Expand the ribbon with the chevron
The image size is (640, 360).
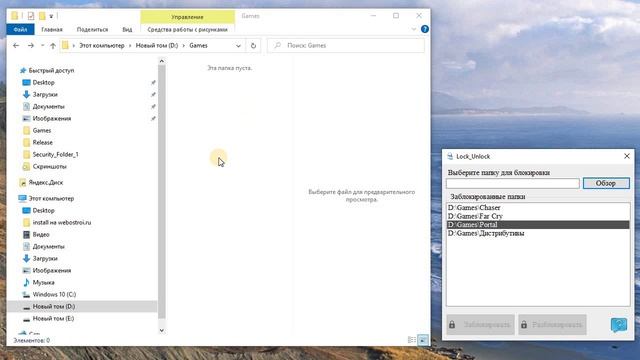click(413, 29)
